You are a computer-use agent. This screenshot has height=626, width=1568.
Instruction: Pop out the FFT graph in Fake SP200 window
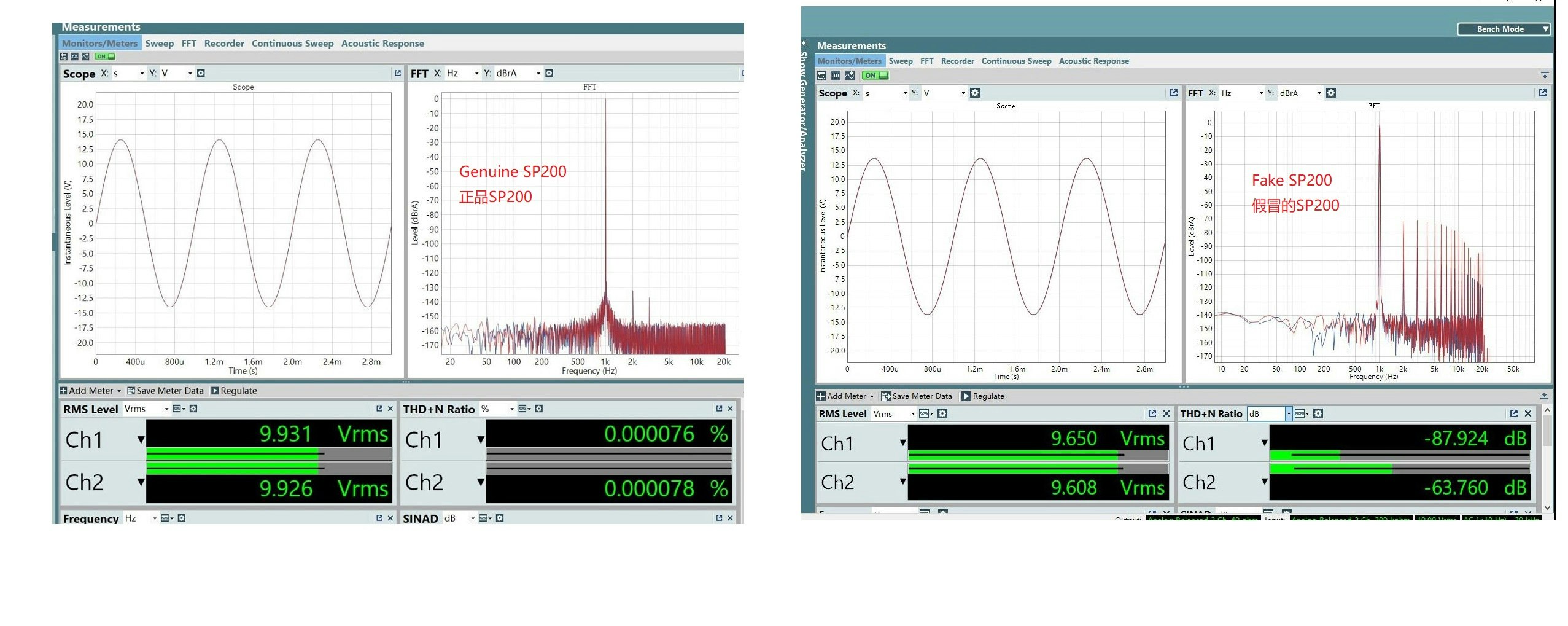tap(1542, 93)
